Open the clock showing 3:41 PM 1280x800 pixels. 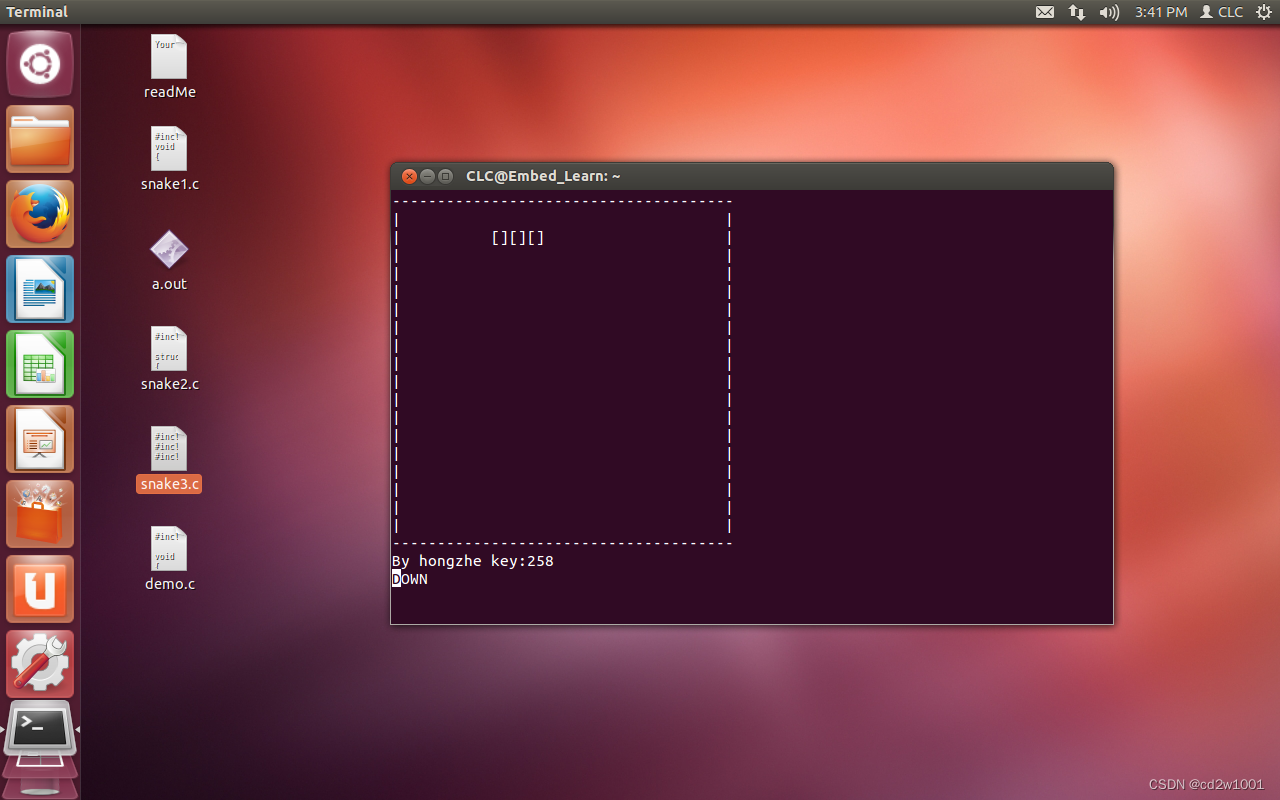point(1161,12)
